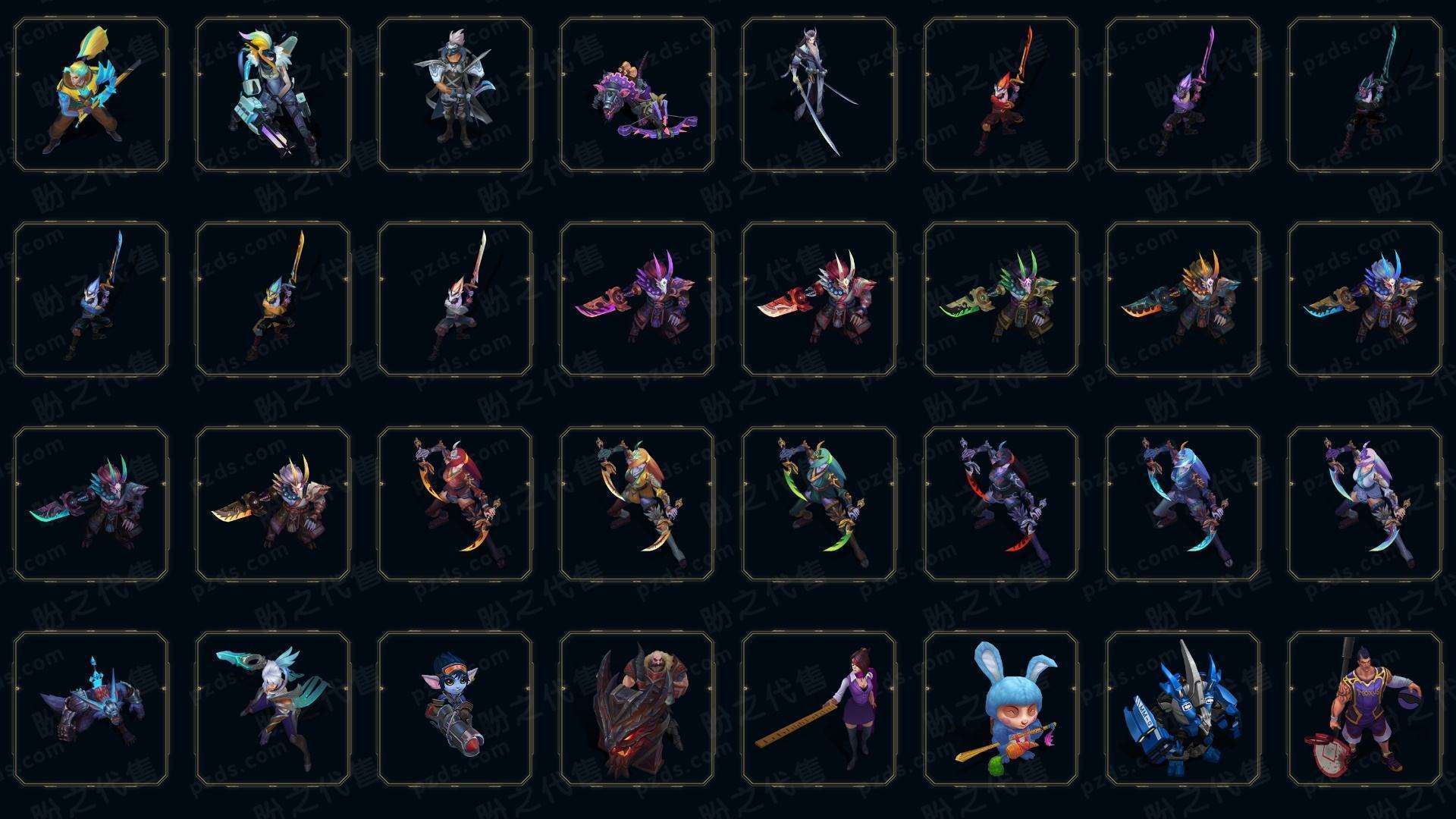Image resolution: width=1456 pixels, height=819 pixels.
Task: Choose the cyan-armored gunner with launcher skin
Action: coord(272,94)
